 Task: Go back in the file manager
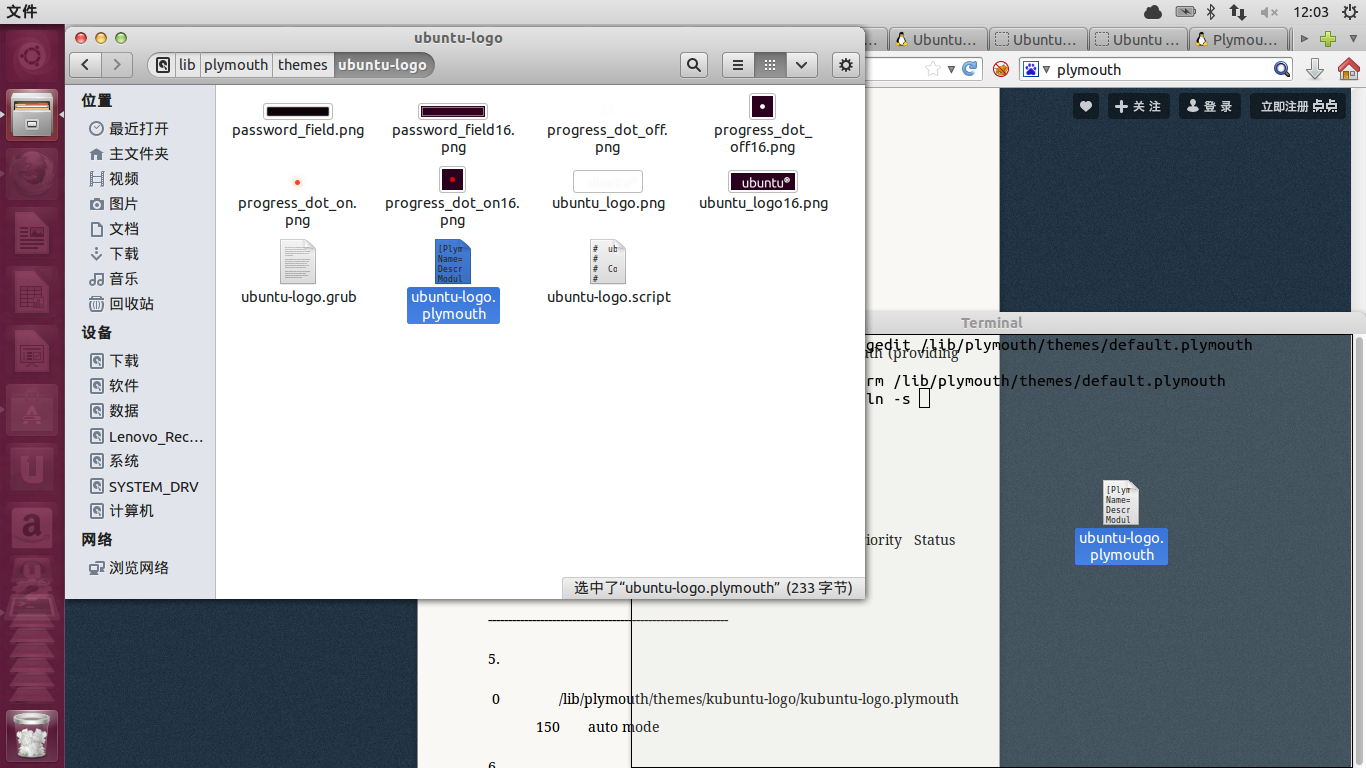click(x=85, y=65)
